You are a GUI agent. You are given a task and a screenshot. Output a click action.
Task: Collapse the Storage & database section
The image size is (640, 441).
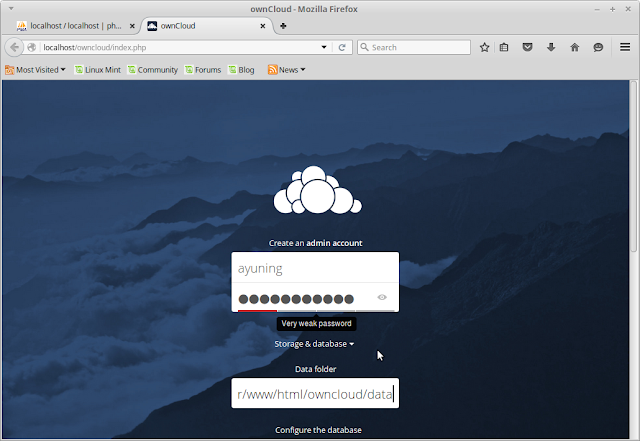click(x=314, y=344)
